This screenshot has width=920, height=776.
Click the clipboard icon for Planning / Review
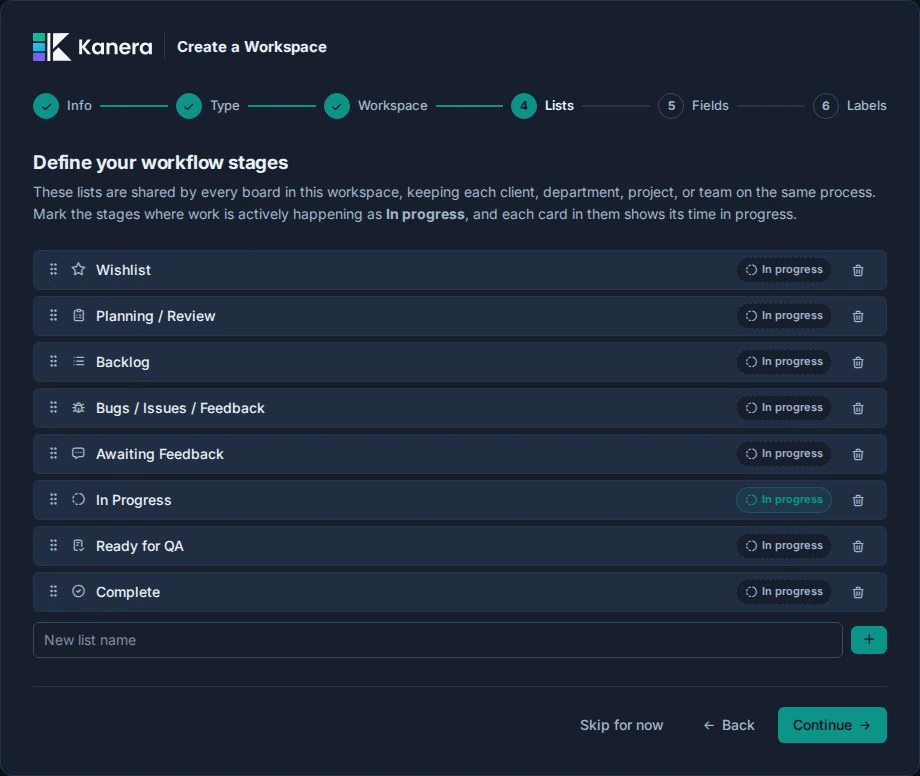tap(78, 316)
